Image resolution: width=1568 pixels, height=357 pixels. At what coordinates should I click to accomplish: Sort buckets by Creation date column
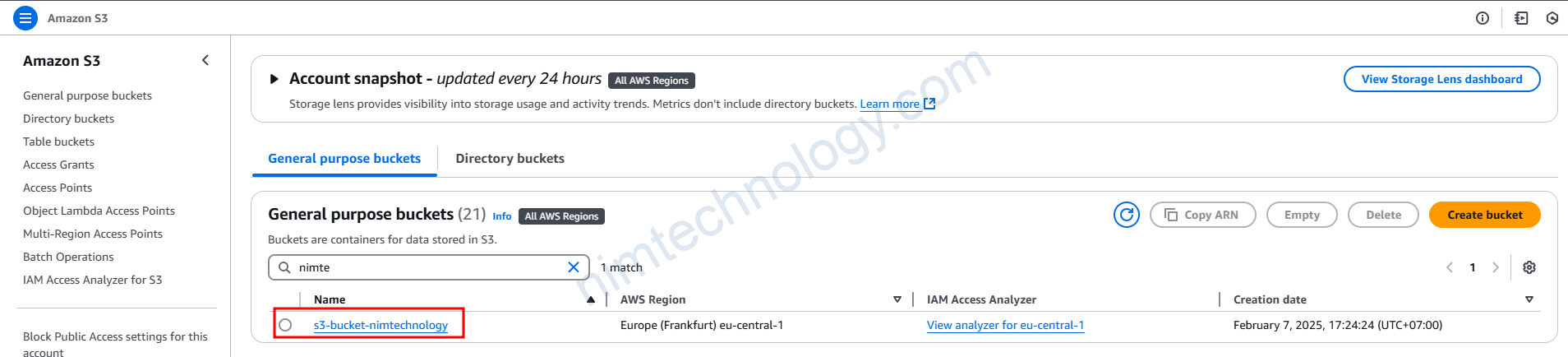(1529, 300)
